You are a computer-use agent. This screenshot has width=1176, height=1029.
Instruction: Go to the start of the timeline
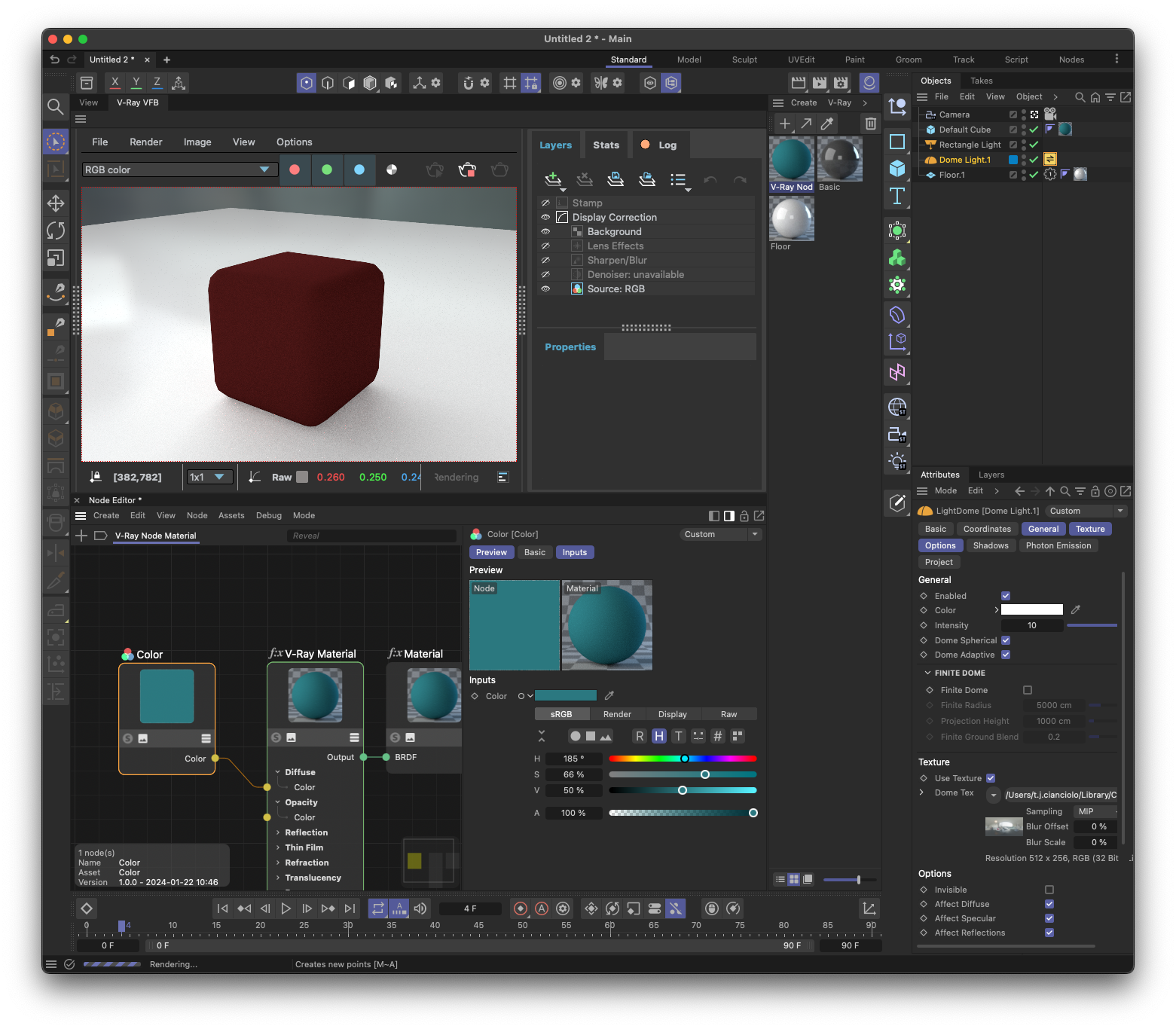pyautogui.click(x=222, y=908)
